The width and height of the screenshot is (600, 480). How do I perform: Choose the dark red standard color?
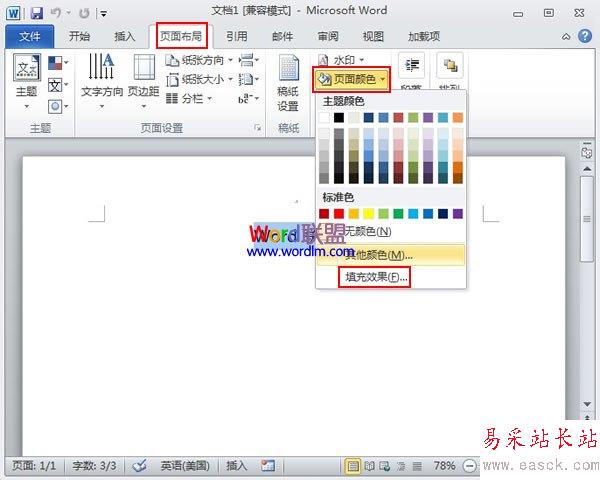[324, 214]
